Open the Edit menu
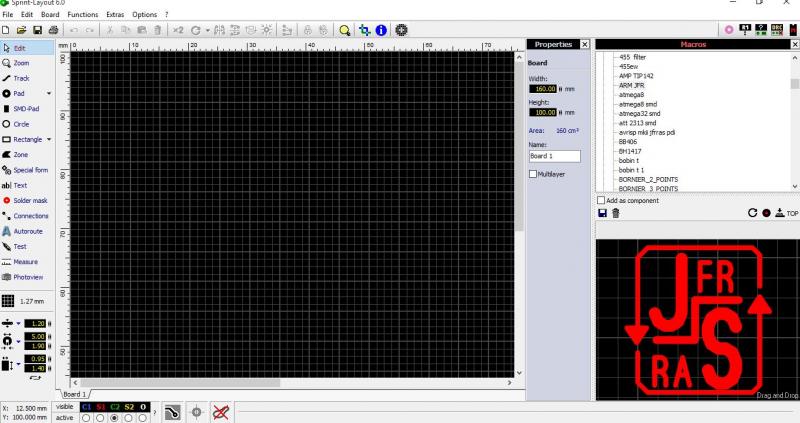 [x=27, y=15]
